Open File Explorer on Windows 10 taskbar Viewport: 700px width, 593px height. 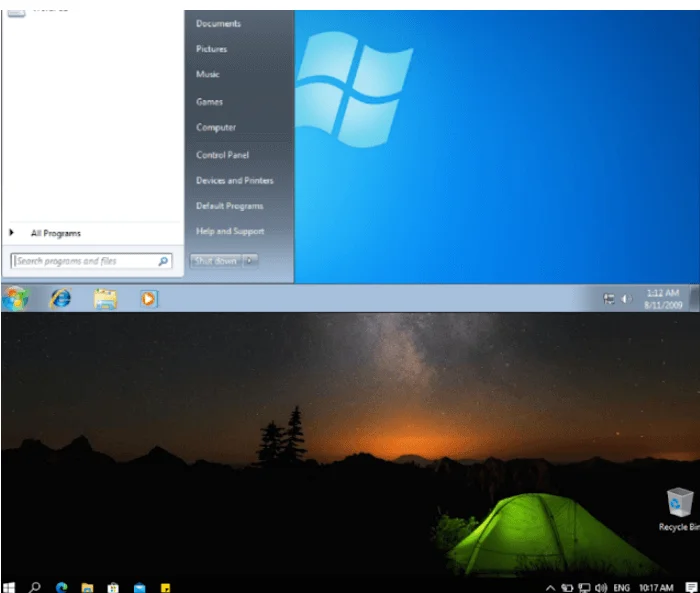(88, 588)
